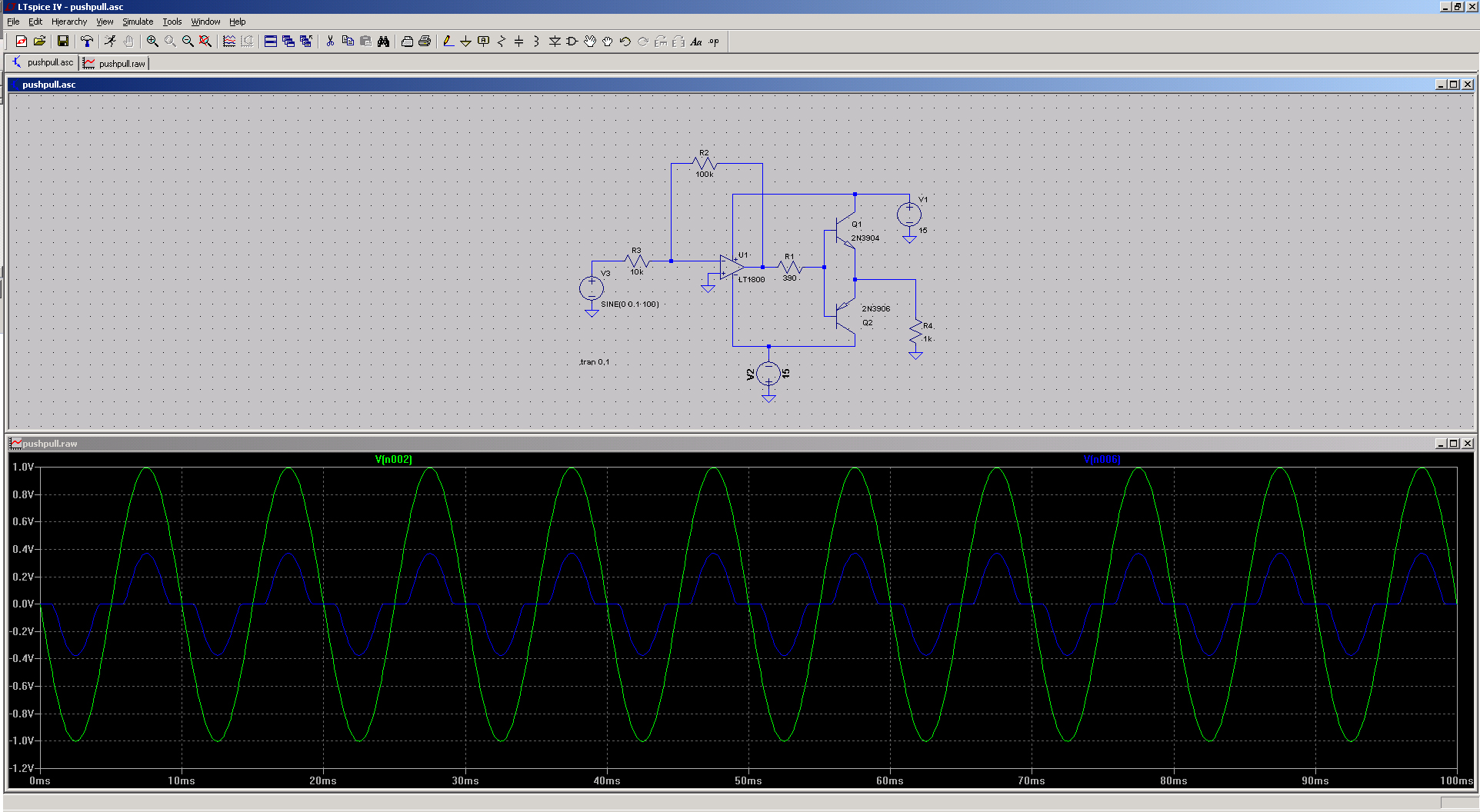This screenshot has width=1480, height=812.
Task: Select the R2 100k feedback resistor
Action: pos(704,163)
